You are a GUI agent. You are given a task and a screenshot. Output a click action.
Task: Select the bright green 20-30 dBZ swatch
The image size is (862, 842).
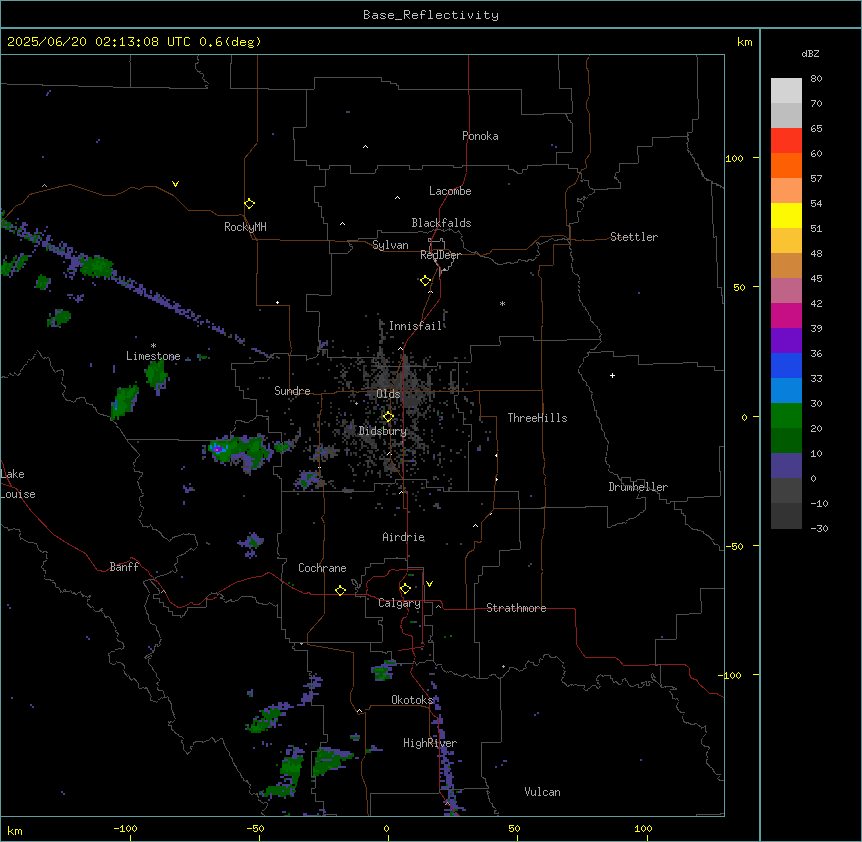[x=786, y=416]
